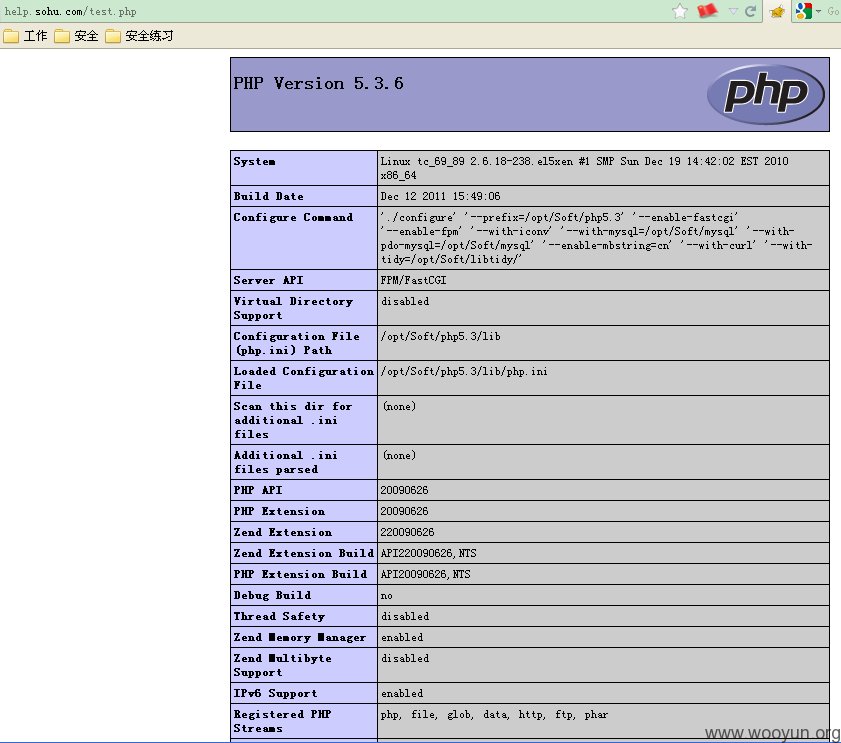Click the 'Loaded Configuration File' label
This screenshot has height=743, width=841.
[303, 378]
